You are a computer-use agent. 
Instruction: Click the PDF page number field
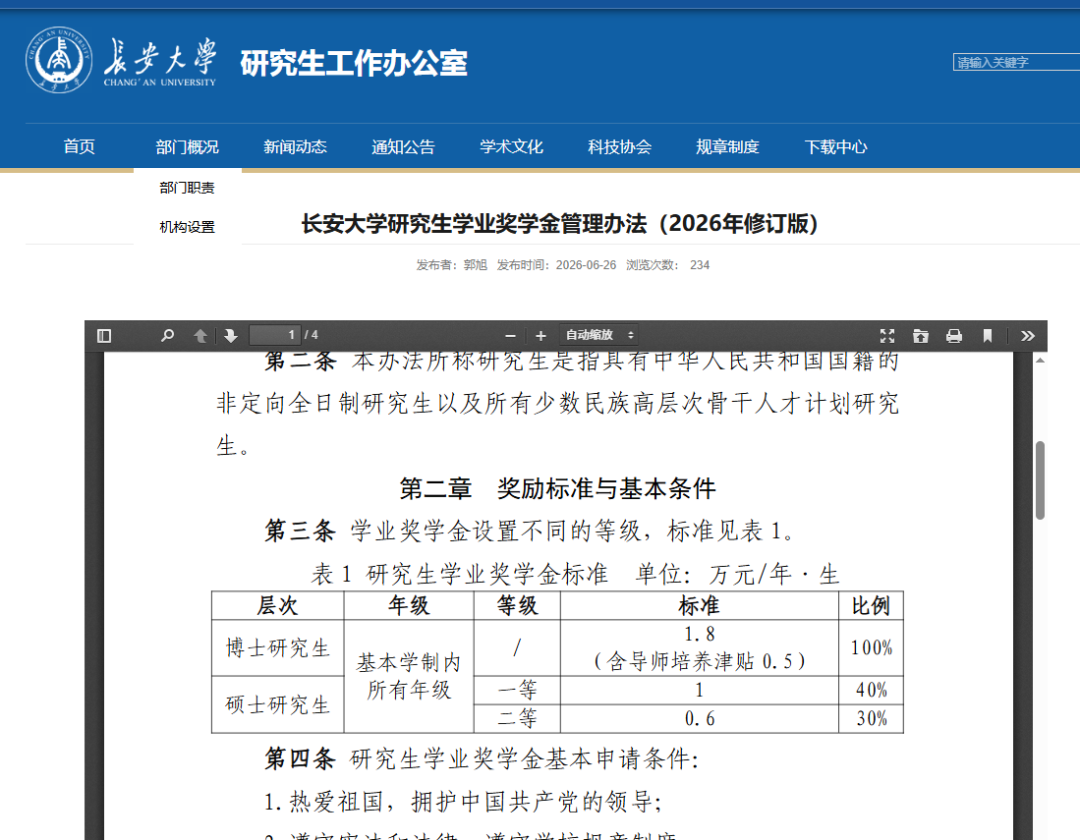(276, 335)
